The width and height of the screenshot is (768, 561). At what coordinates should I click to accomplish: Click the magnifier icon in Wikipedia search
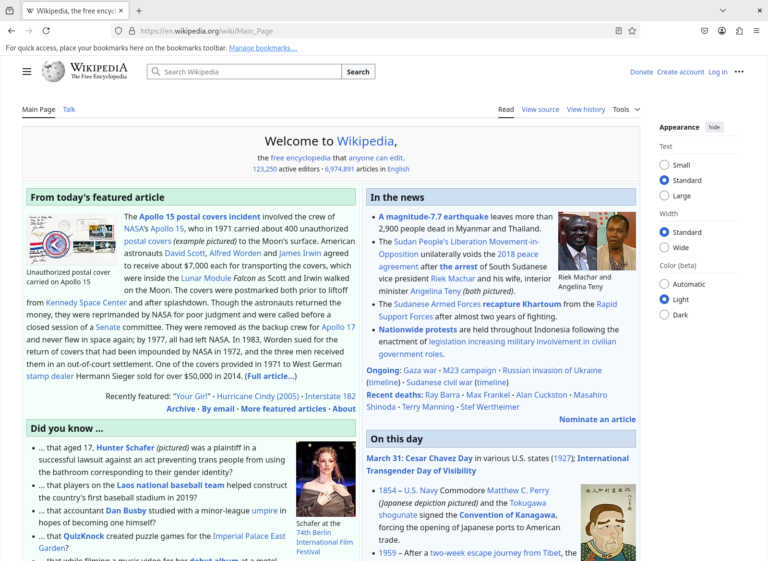156,72
